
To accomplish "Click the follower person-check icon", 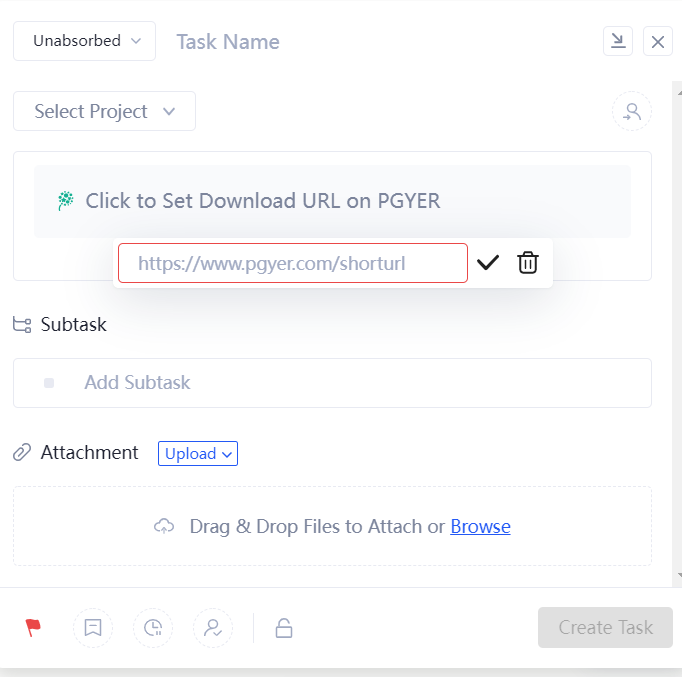I will [x=213, y=628].
